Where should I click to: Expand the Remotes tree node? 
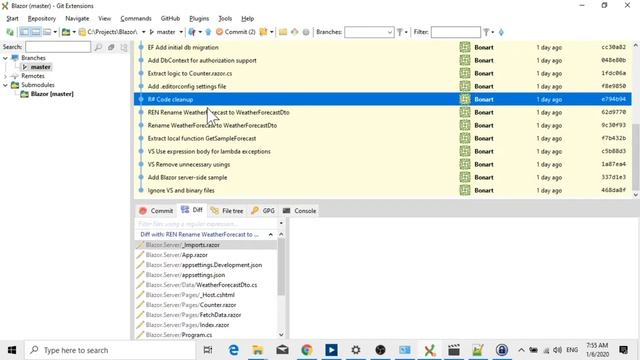(x=5, y=76)
